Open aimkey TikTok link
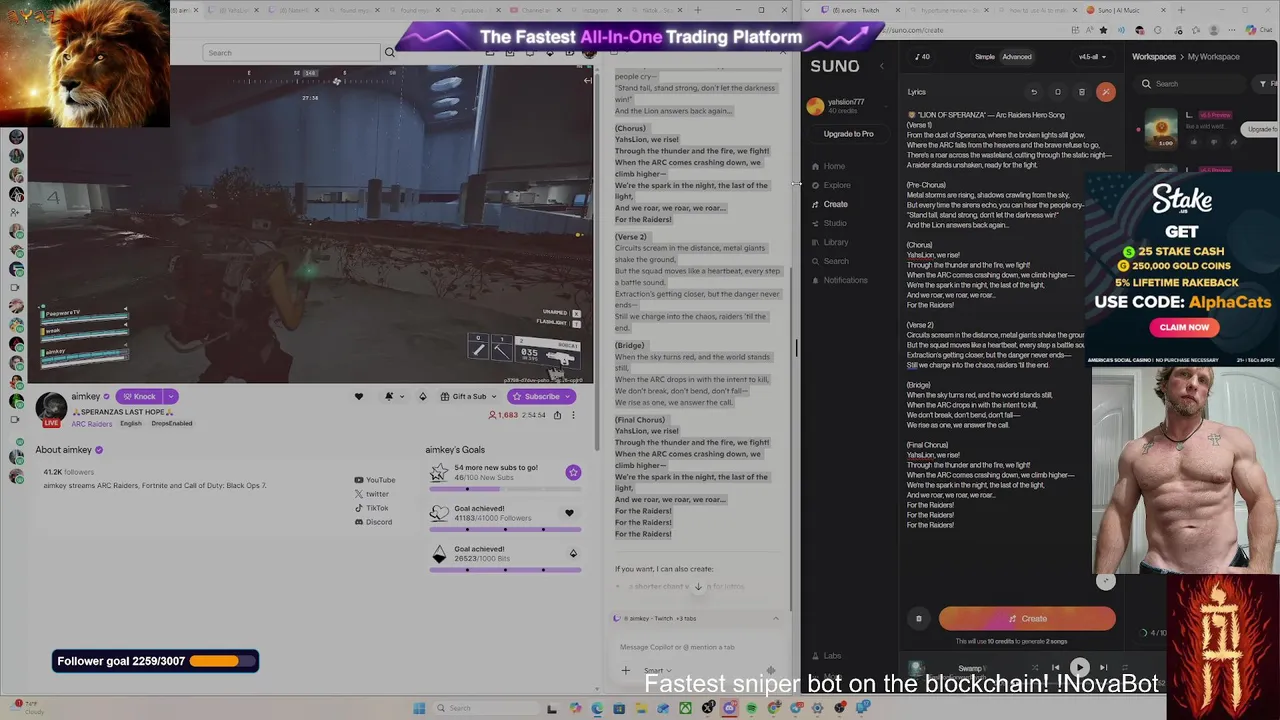 [372, 508]
